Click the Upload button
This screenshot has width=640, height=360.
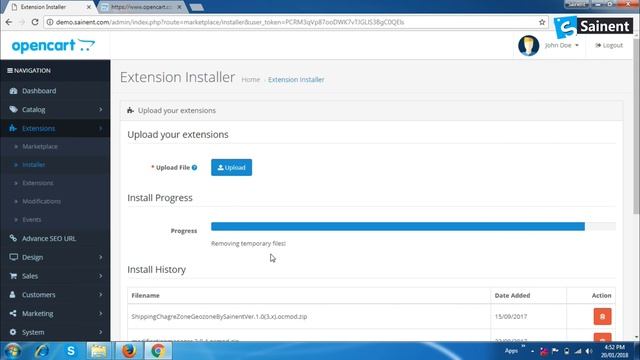231,167
